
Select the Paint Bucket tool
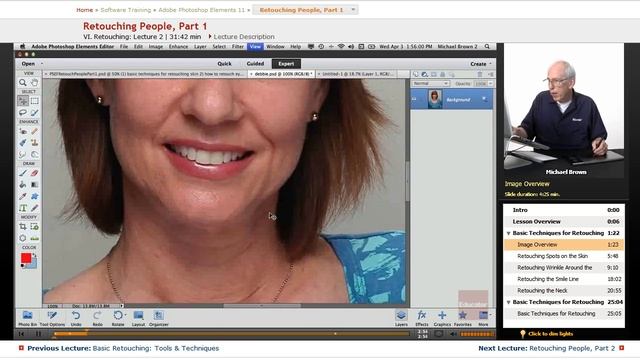[23, 184]
